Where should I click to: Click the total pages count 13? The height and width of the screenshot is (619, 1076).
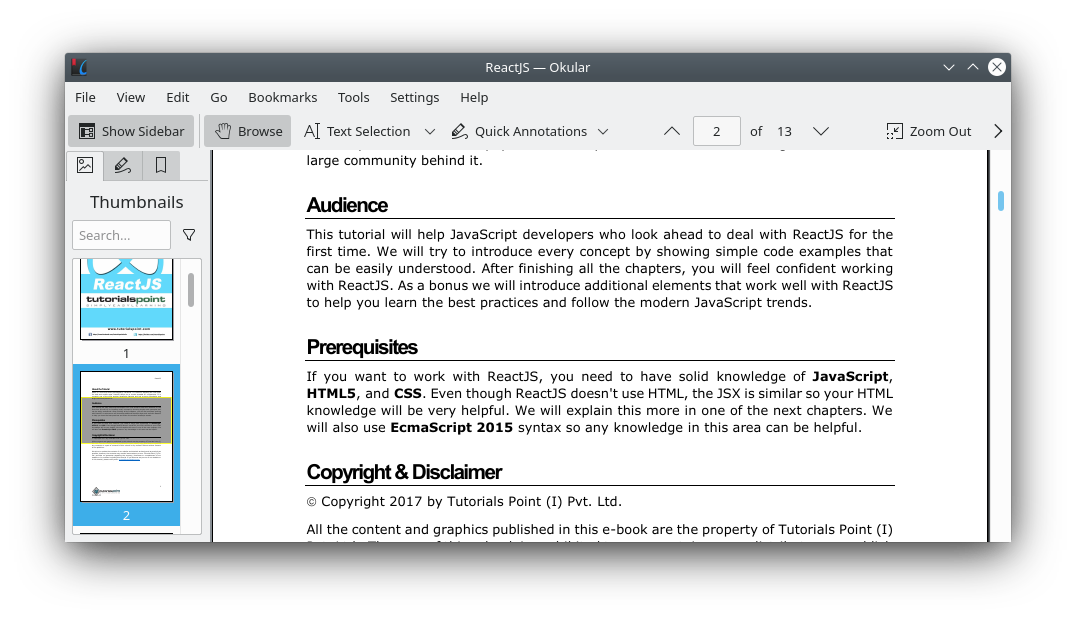click(x=784, y=132)
